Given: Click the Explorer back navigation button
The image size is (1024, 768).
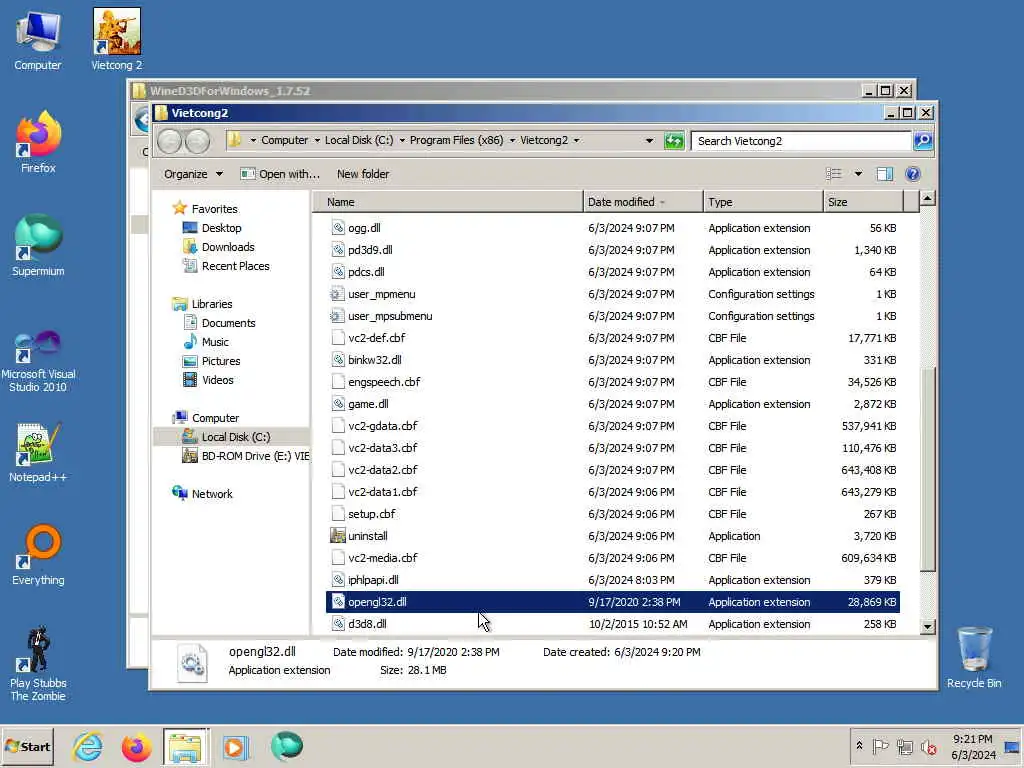Looking at the screenshot, I should 170,141.
